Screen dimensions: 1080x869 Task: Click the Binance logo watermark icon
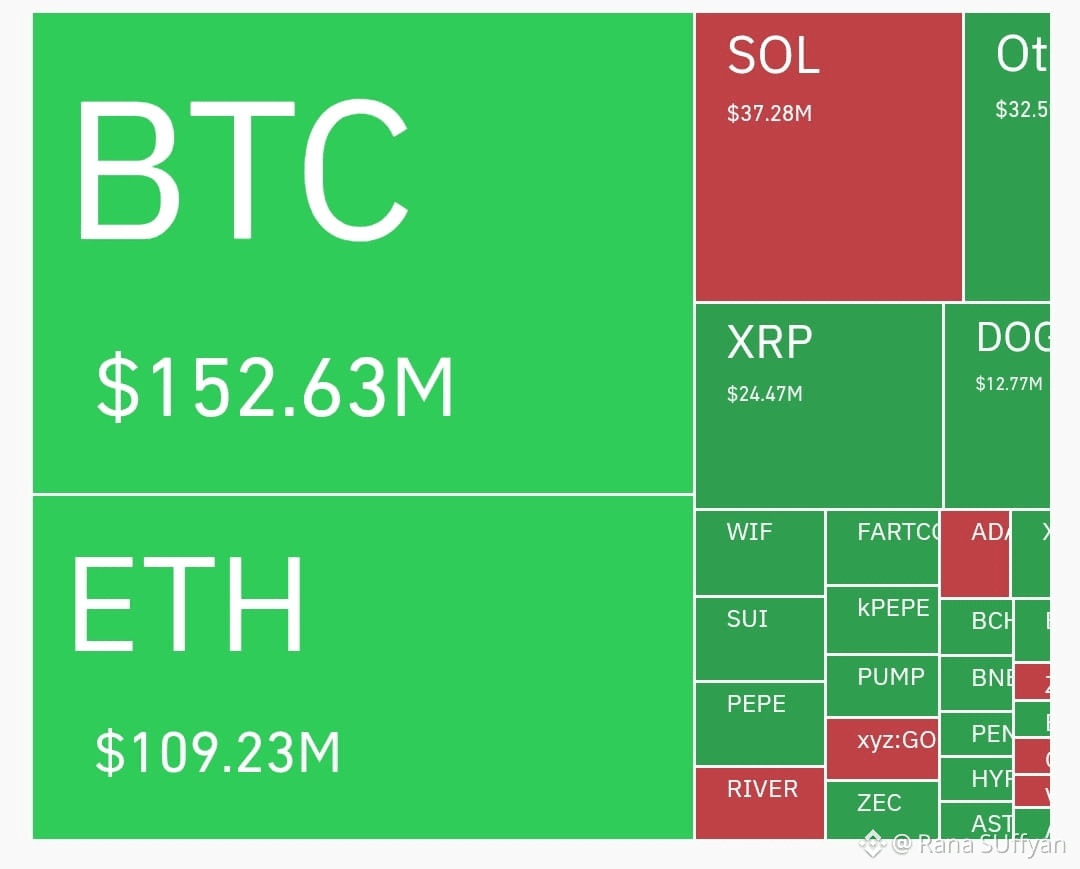pyautogui.click(x=872, y=844)
